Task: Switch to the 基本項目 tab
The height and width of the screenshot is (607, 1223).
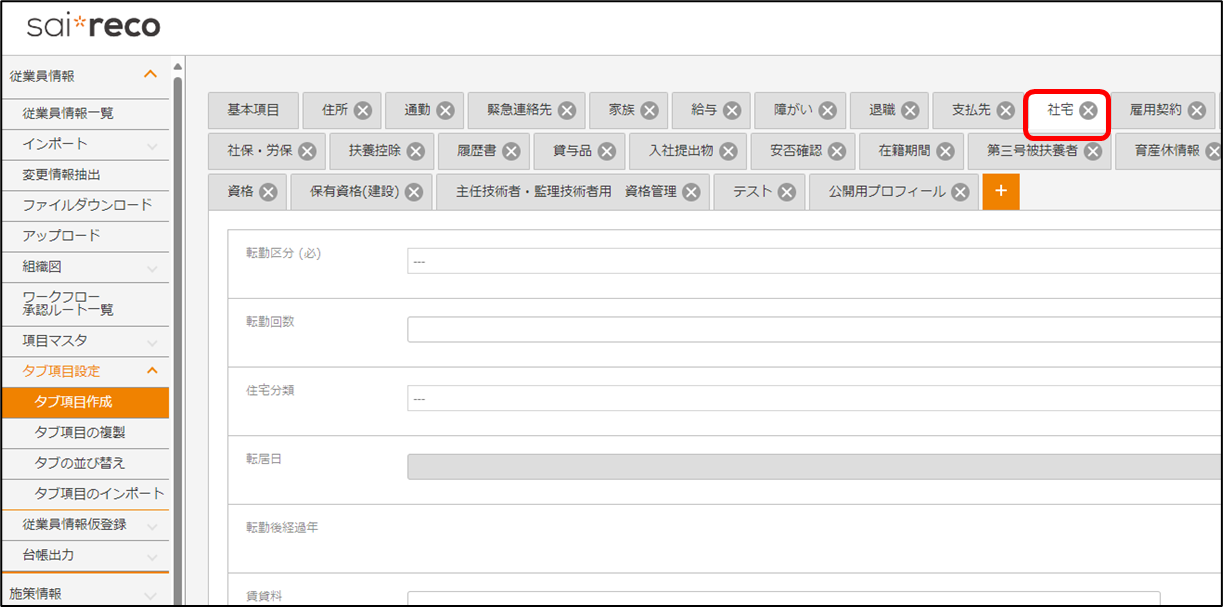Action: (253, 110)
